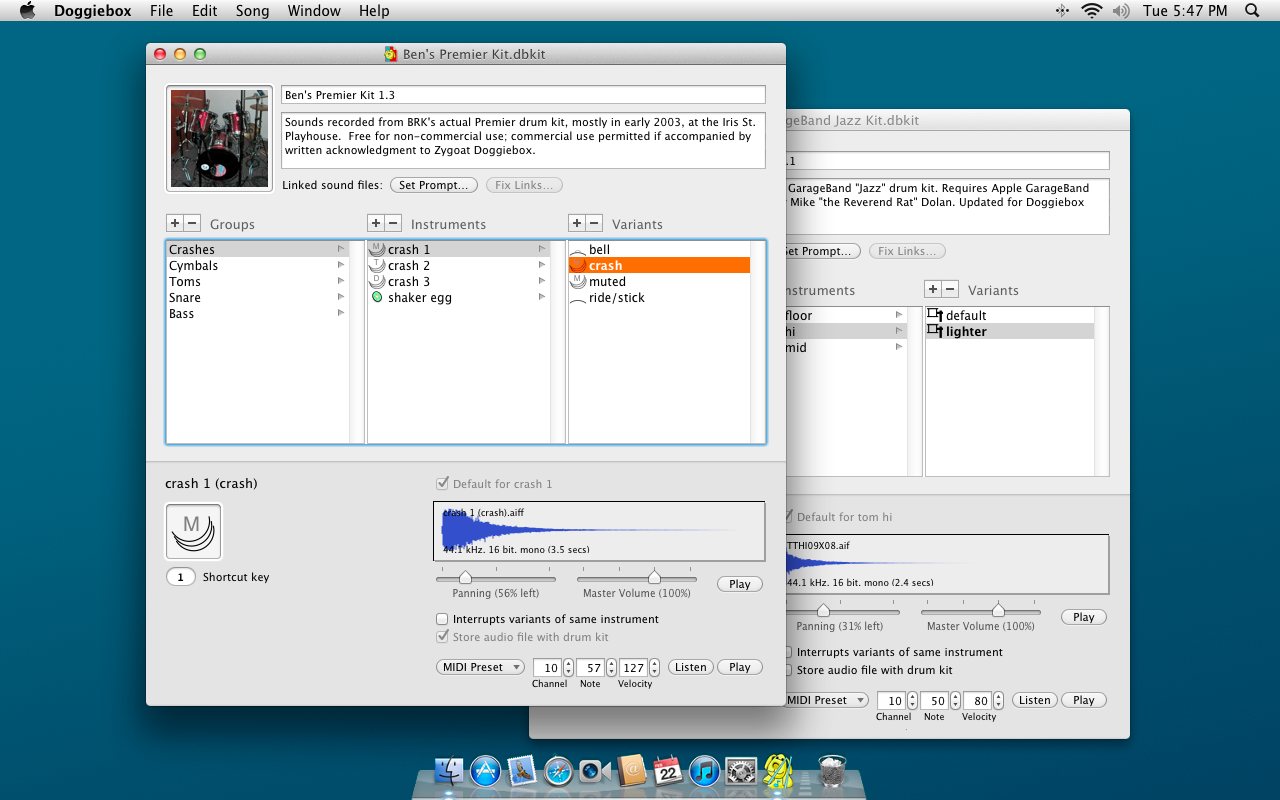Choose the bell variant
The width and height of the screenshot is (1280, 800).
pyautogui.click(x=599, y=250)
